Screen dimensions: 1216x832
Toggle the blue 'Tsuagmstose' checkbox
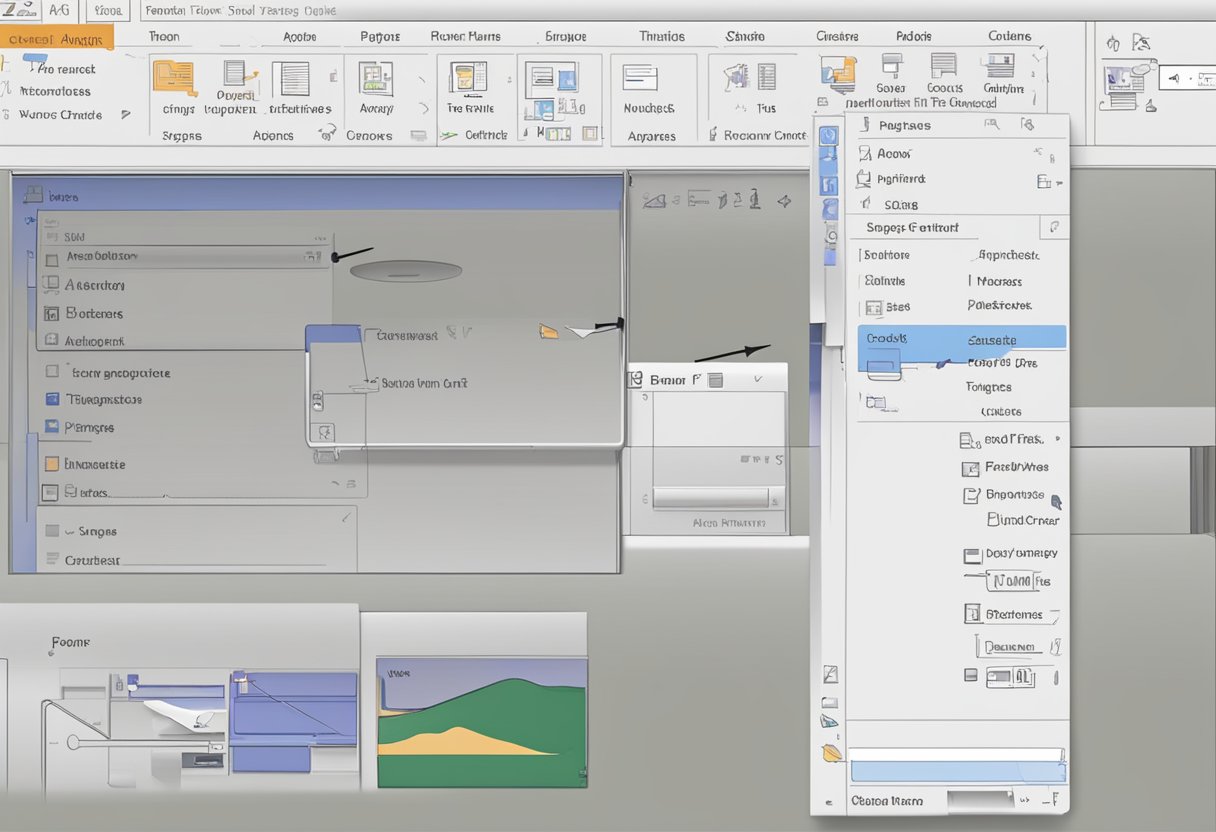point(52,399)
